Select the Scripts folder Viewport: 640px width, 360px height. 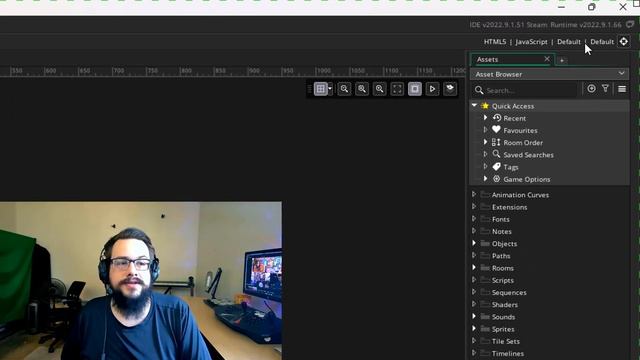tap(502, 280)
